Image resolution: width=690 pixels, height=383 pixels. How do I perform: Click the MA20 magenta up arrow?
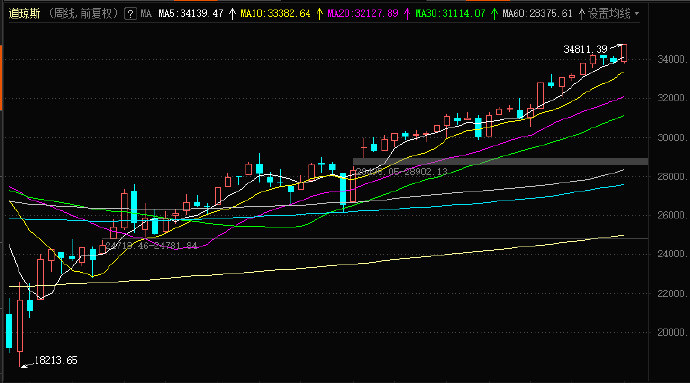407,14
